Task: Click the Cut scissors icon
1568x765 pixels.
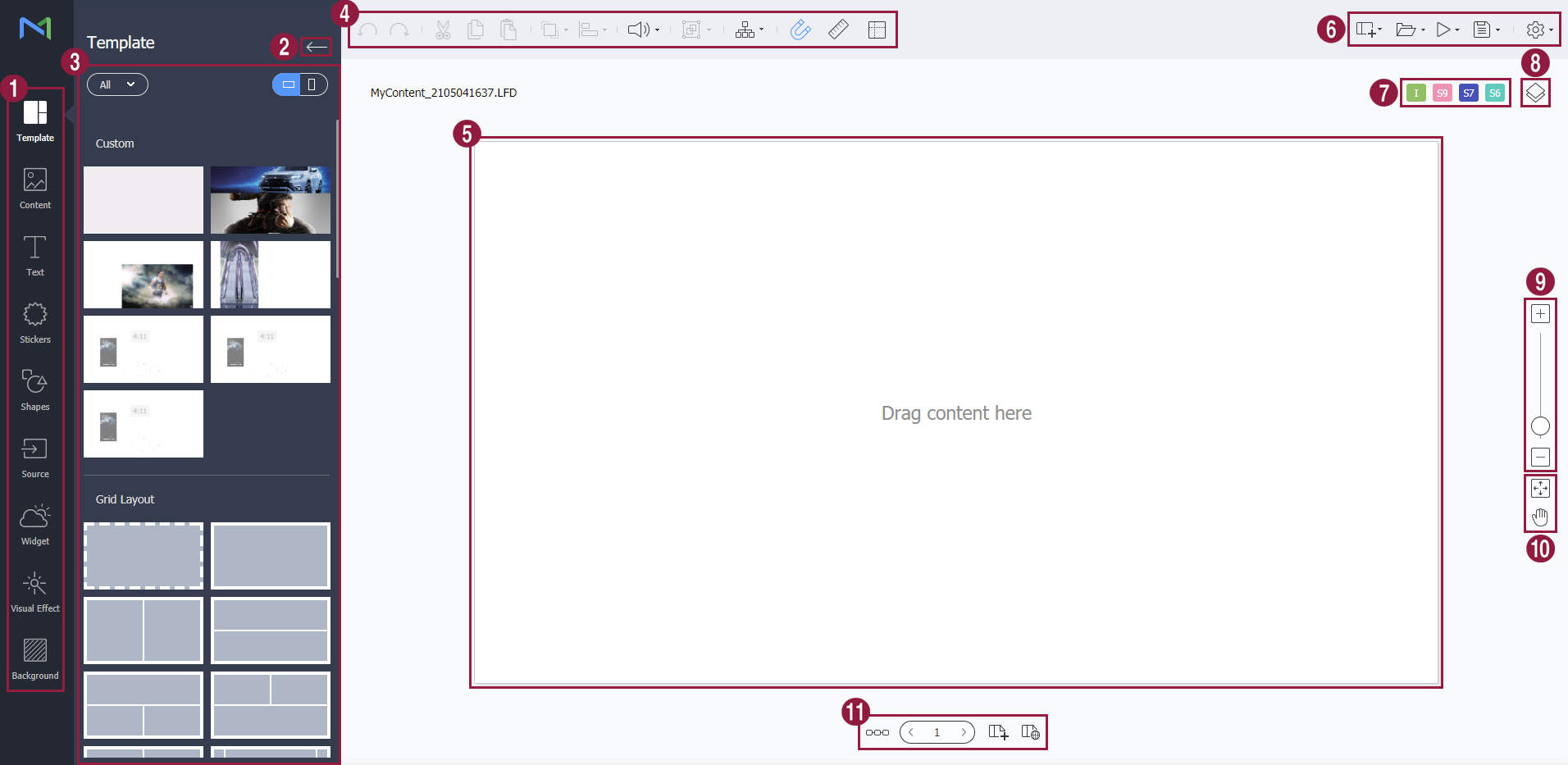Action: 443,30
